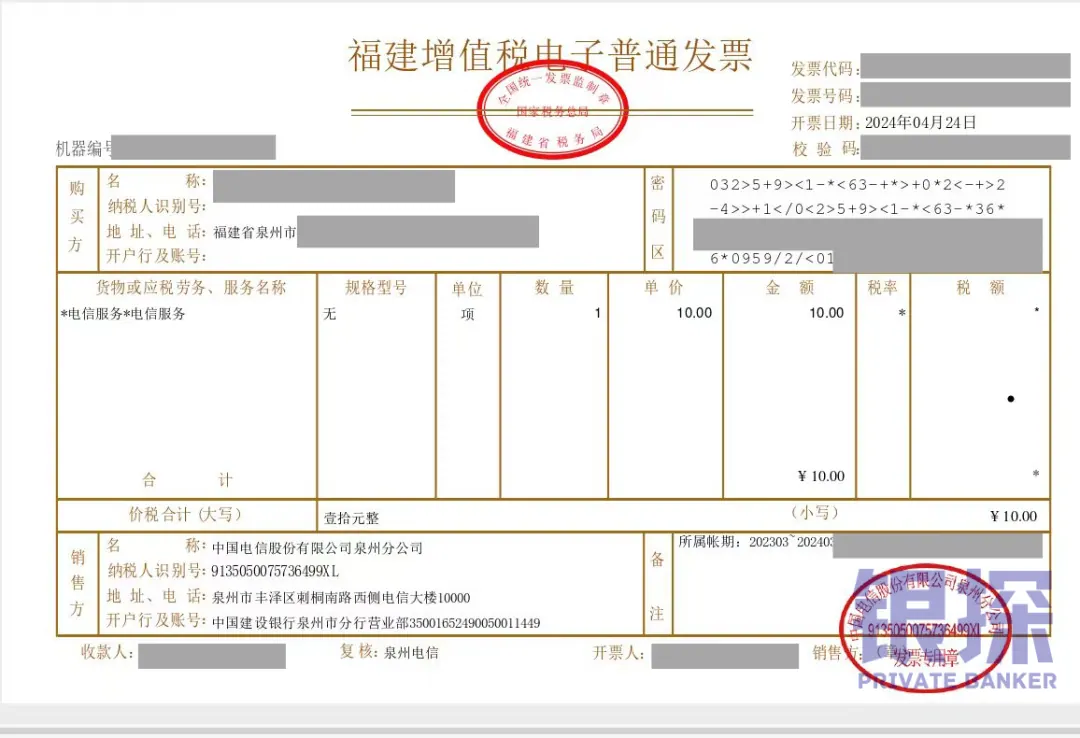Select seller name 中国电信股份有限公司泉州分公司
Image resolution: width=1080 pixels, height=738 pixels.
318,549
